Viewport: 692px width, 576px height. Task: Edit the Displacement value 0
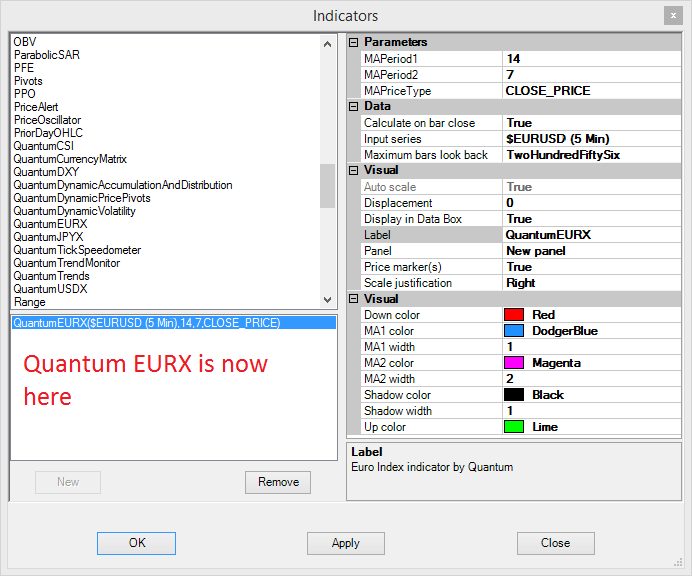(592, 203)
